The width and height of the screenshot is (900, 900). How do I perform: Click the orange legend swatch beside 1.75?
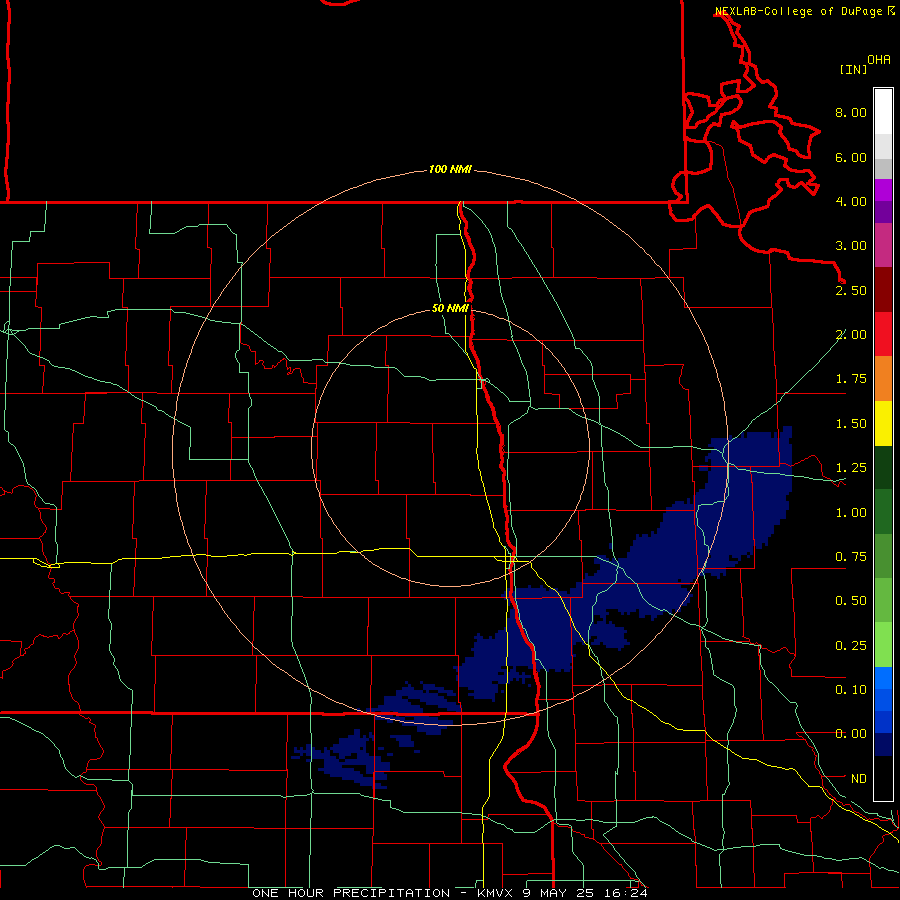point(883,379)
